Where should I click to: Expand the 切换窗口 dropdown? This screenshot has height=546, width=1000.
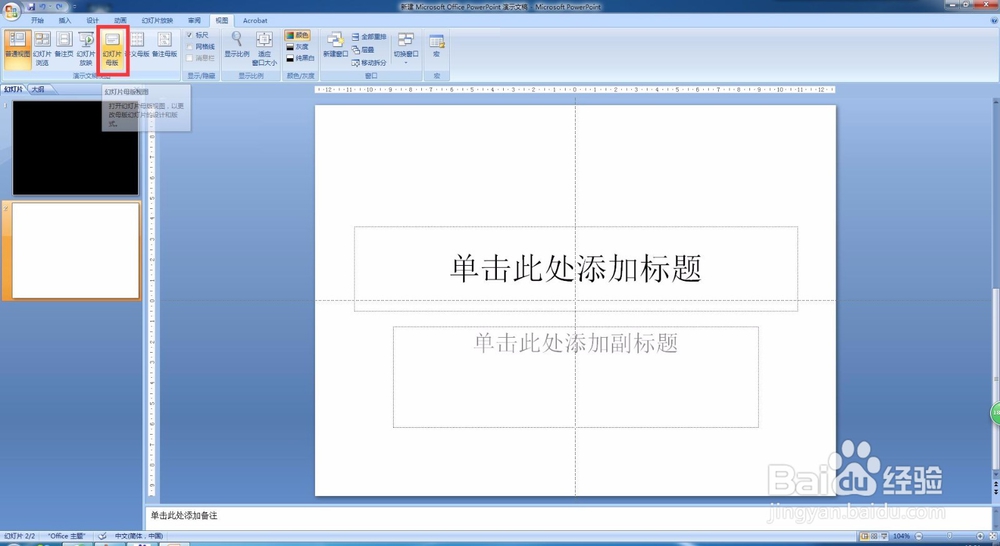coord(406,48)
